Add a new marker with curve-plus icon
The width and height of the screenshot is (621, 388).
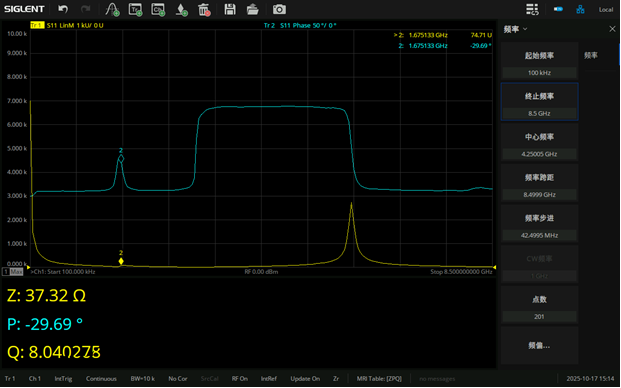(112, 9)
